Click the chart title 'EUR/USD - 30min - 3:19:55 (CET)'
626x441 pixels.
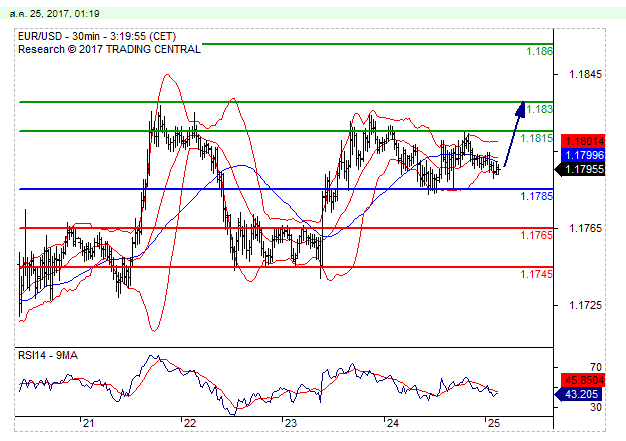(x=97, y=36)
